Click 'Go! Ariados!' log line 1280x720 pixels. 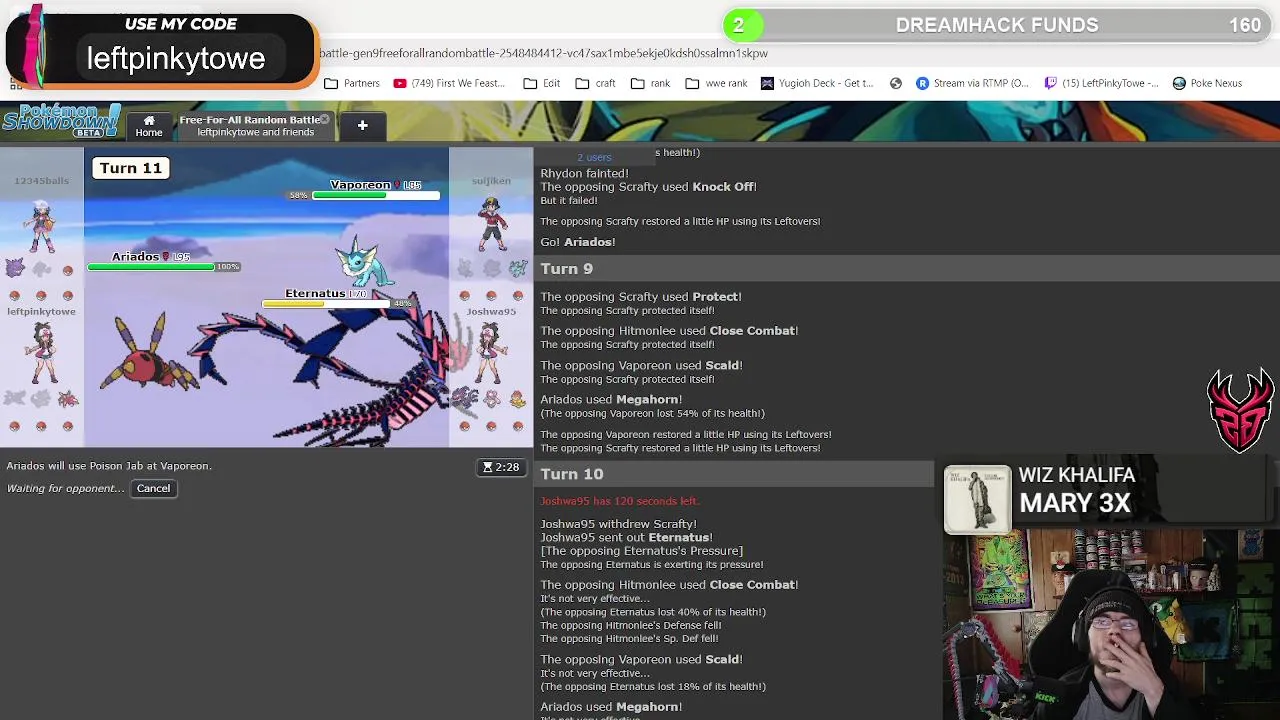(578, 242)
